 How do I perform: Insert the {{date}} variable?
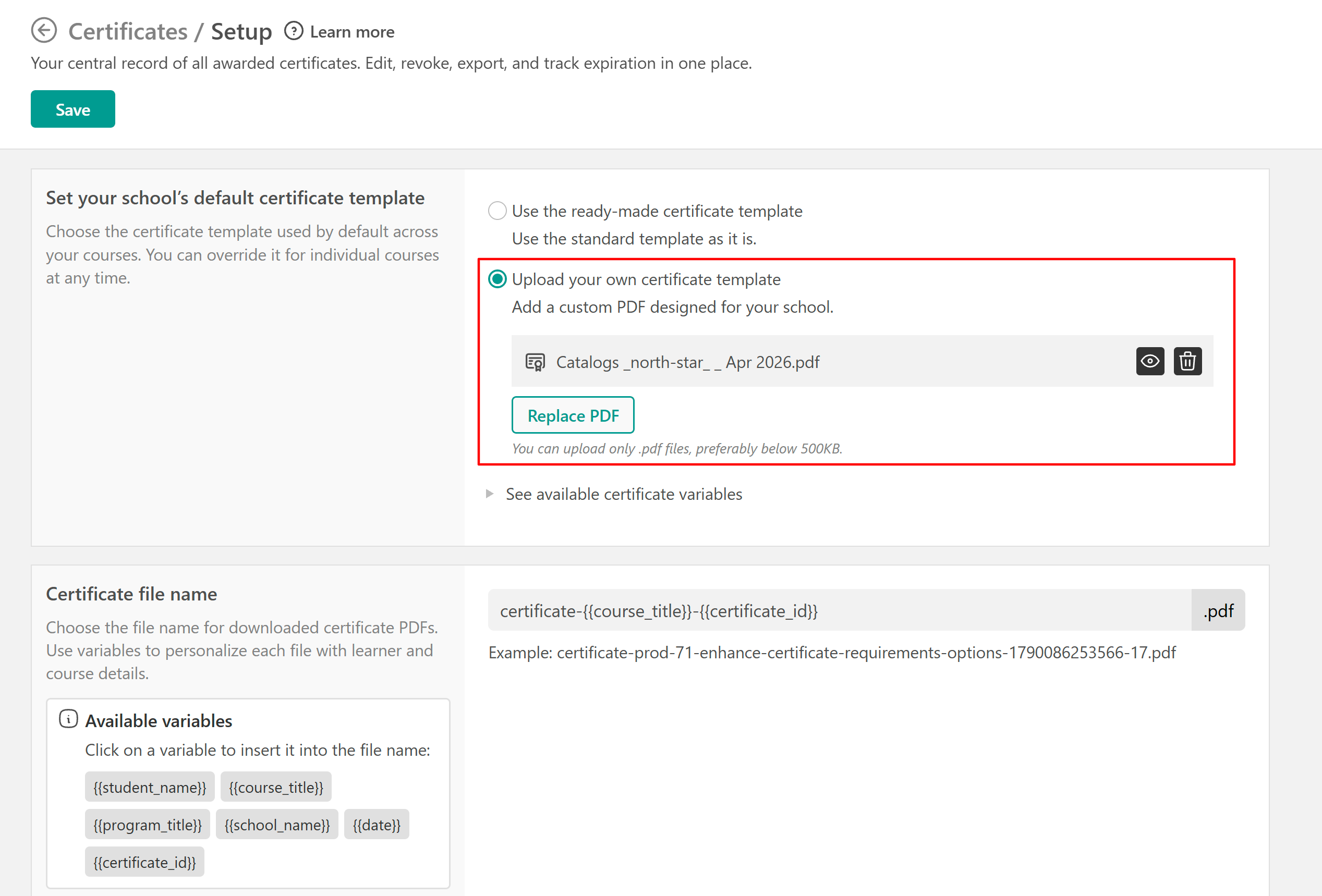click(x=377, y=825)
